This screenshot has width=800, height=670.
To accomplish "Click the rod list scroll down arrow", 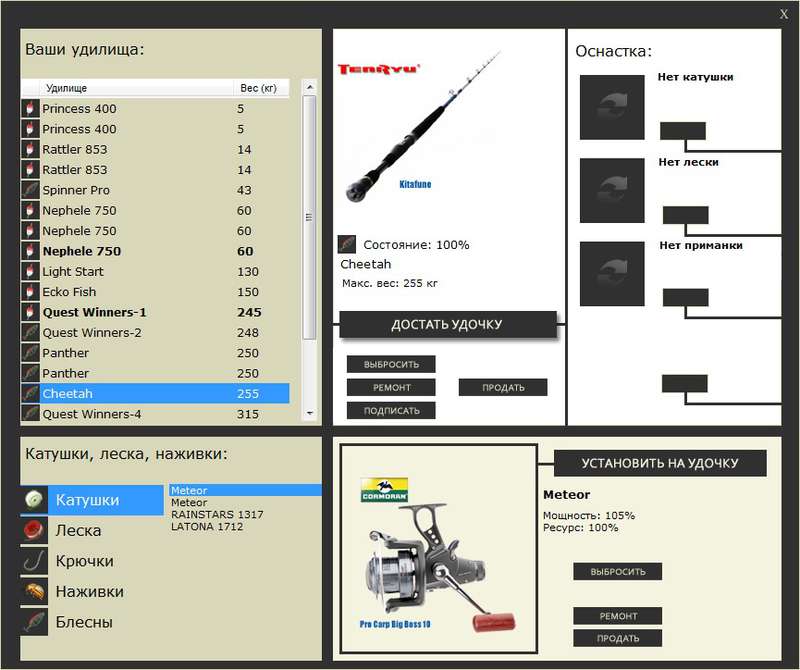I will click(309, 413).
